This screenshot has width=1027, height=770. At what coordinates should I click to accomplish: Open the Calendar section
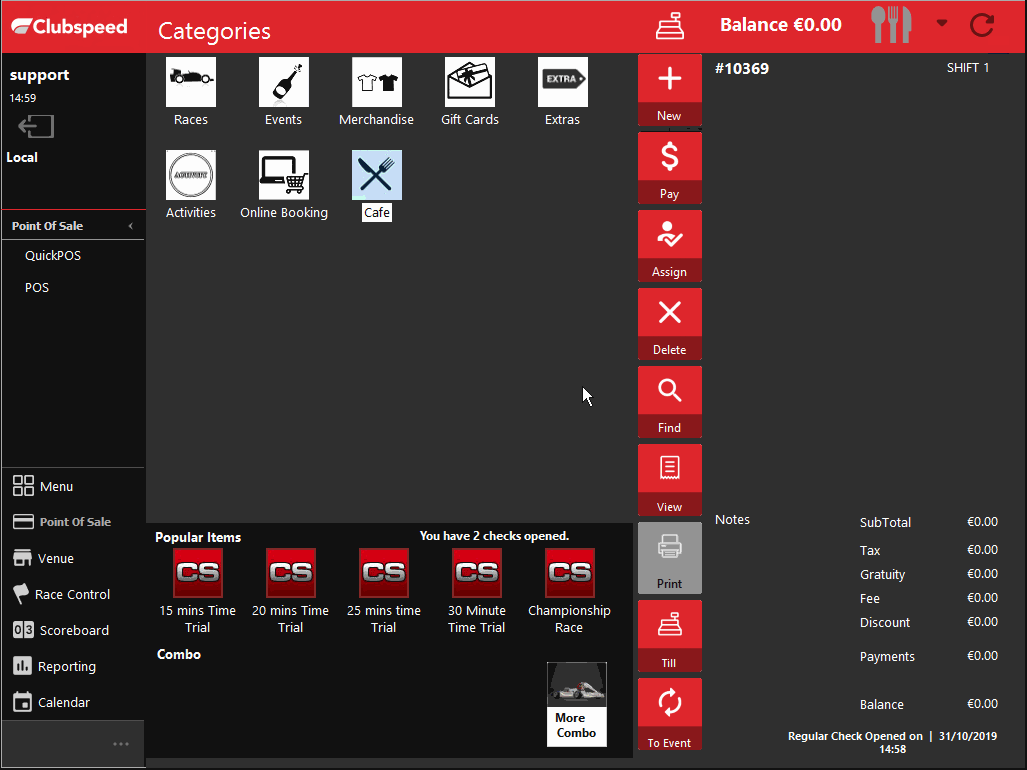tap(51, 702)
